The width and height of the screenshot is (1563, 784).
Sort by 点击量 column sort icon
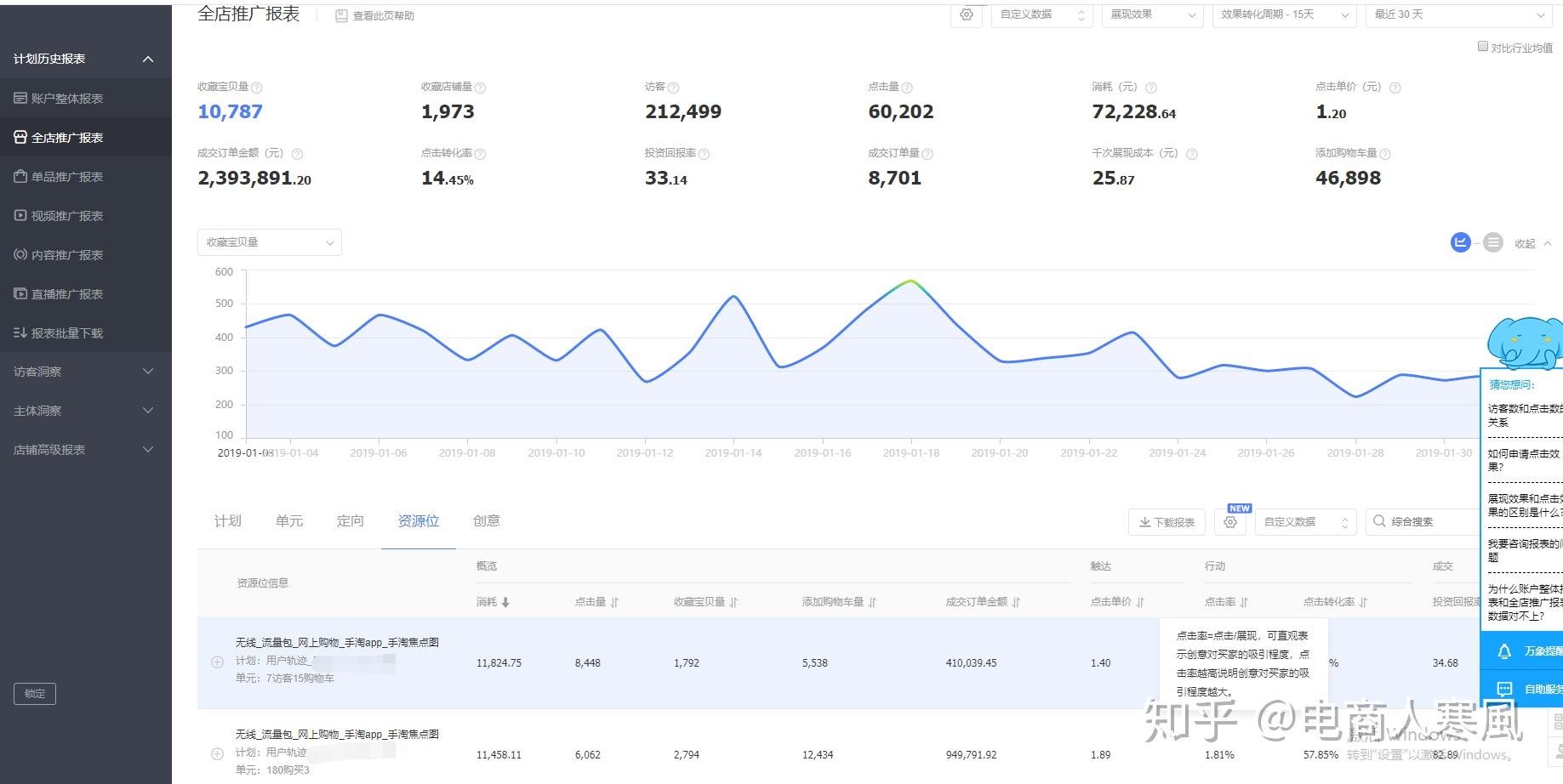click(614, 602)
